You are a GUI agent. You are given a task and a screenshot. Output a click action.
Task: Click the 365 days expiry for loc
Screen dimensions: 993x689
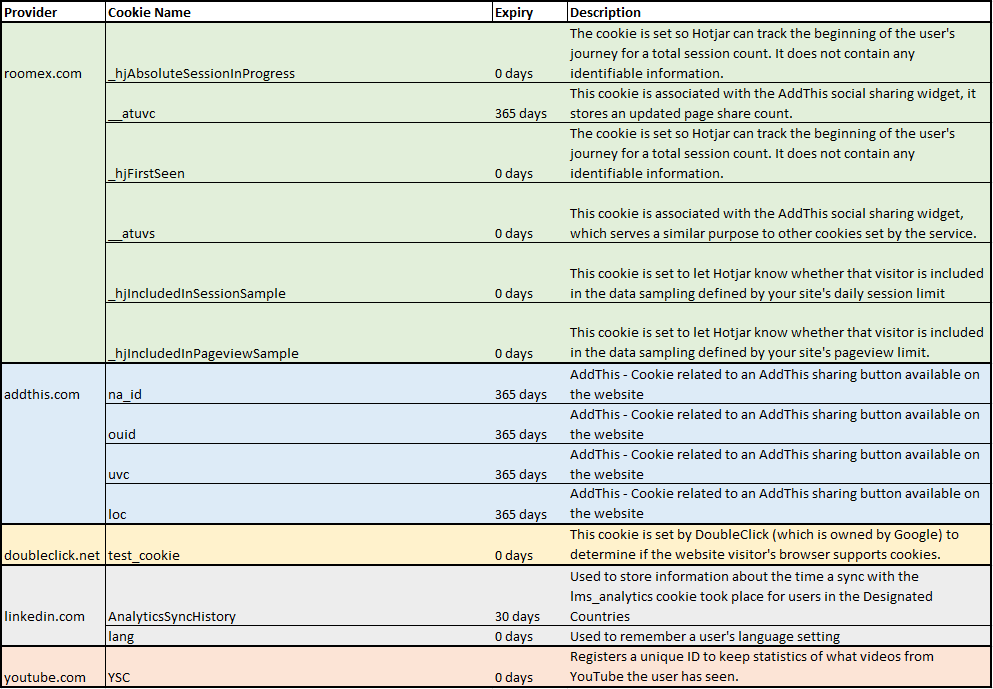point(530,503)
